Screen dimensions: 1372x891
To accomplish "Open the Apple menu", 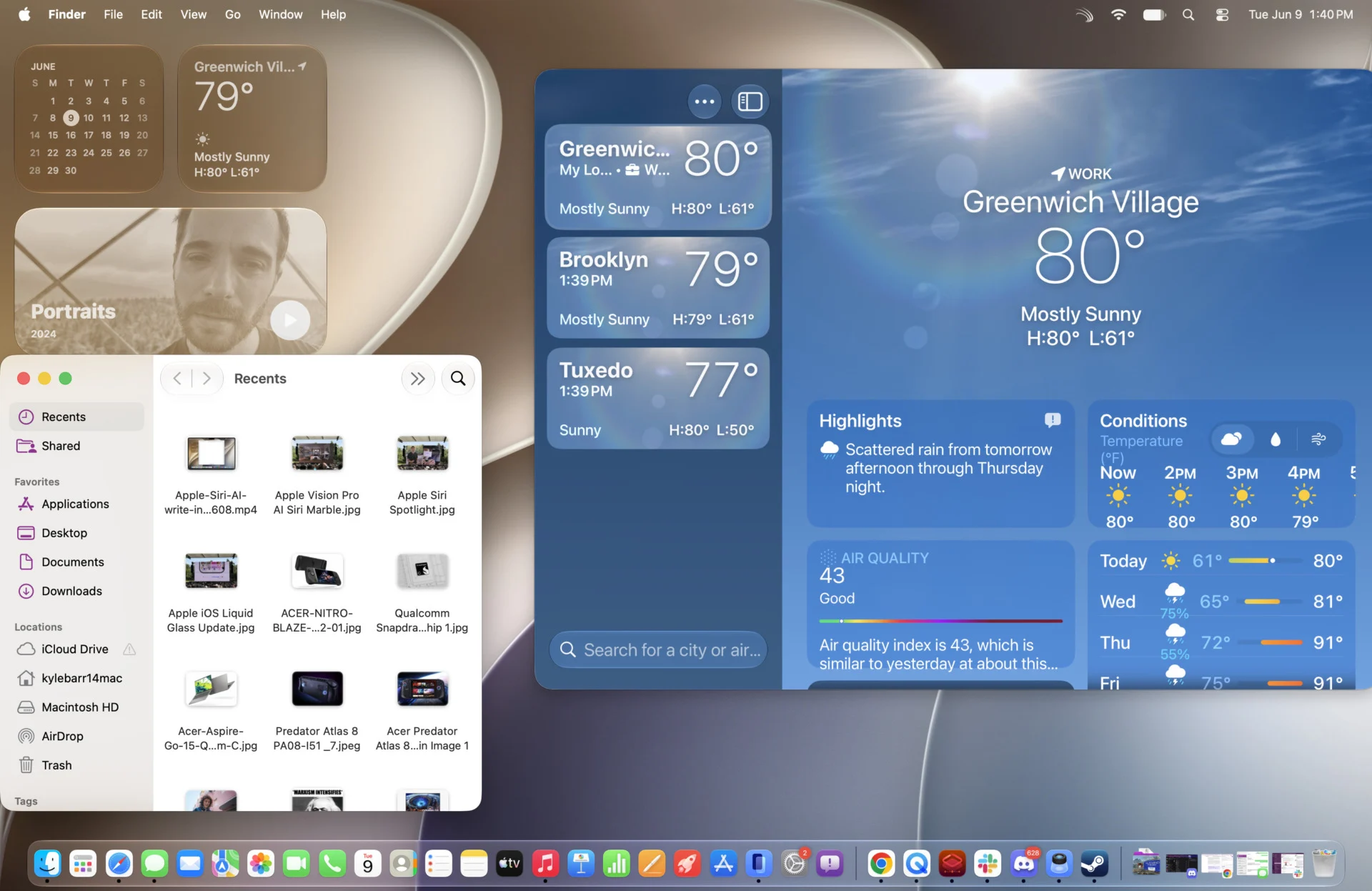I will (24, 14).
